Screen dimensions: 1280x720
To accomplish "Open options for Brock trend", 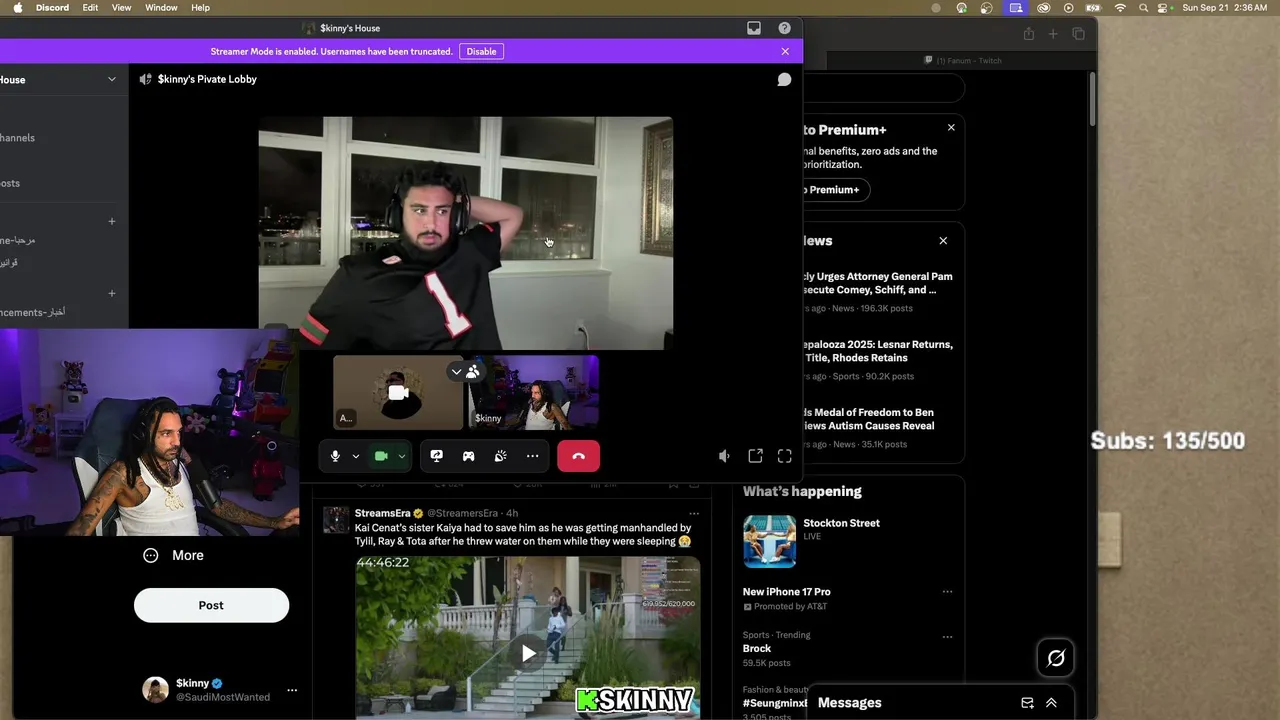I will point(947,636).
